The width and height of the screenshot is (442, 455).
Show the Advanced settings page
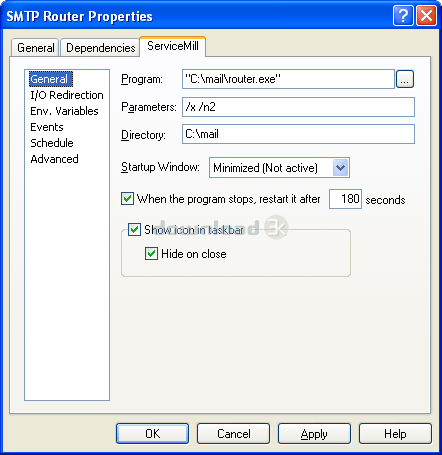click(54, 159)
